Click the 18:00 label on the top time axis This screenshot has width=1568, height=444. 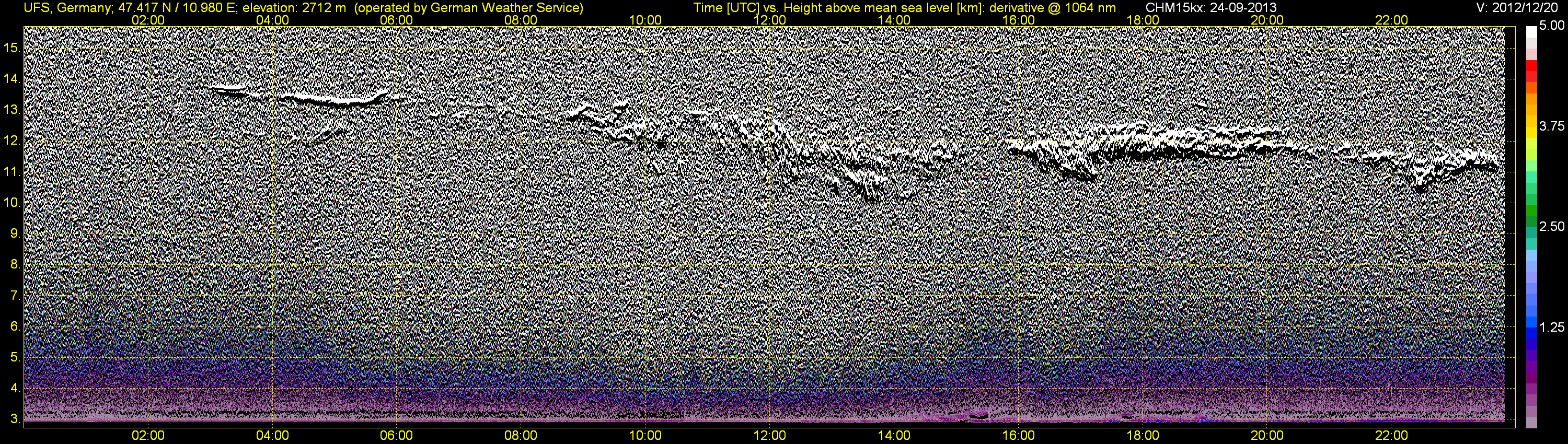coord(1143,20)
